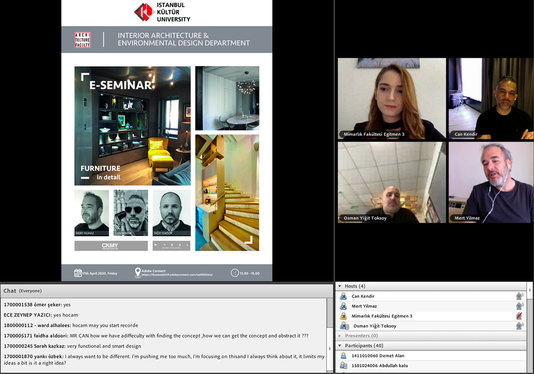Click Mert Yilmaz's microphone status icon

(x=519, y=306)
